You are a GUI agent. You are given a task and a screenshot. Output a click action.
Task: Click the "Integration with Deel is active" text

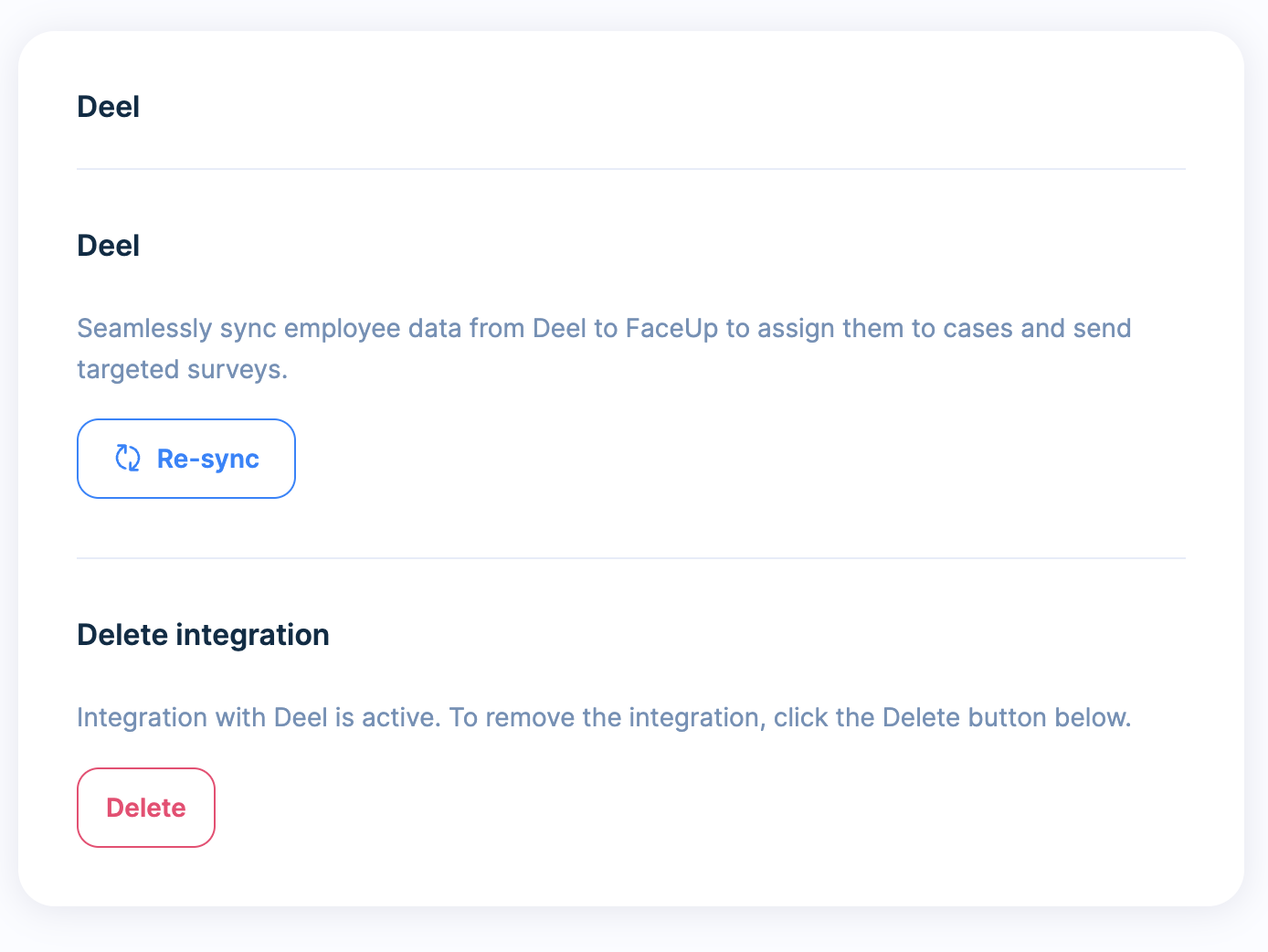[604, 717]
